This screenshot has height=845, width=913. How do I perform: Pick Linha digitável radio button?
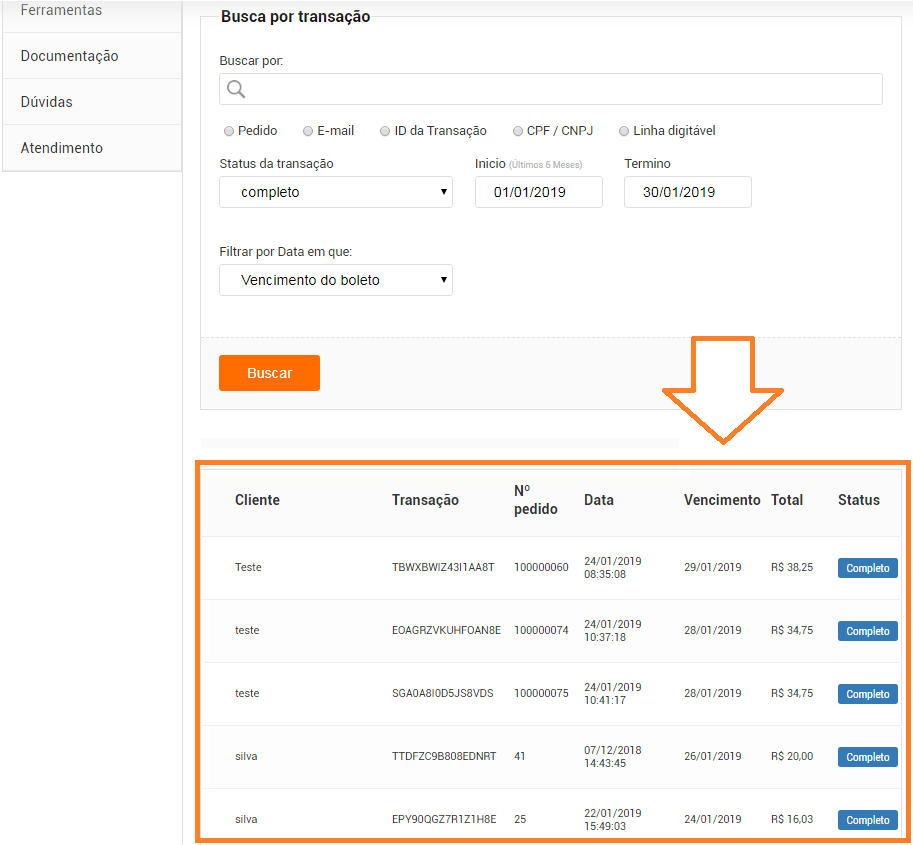tap(624, 131)
